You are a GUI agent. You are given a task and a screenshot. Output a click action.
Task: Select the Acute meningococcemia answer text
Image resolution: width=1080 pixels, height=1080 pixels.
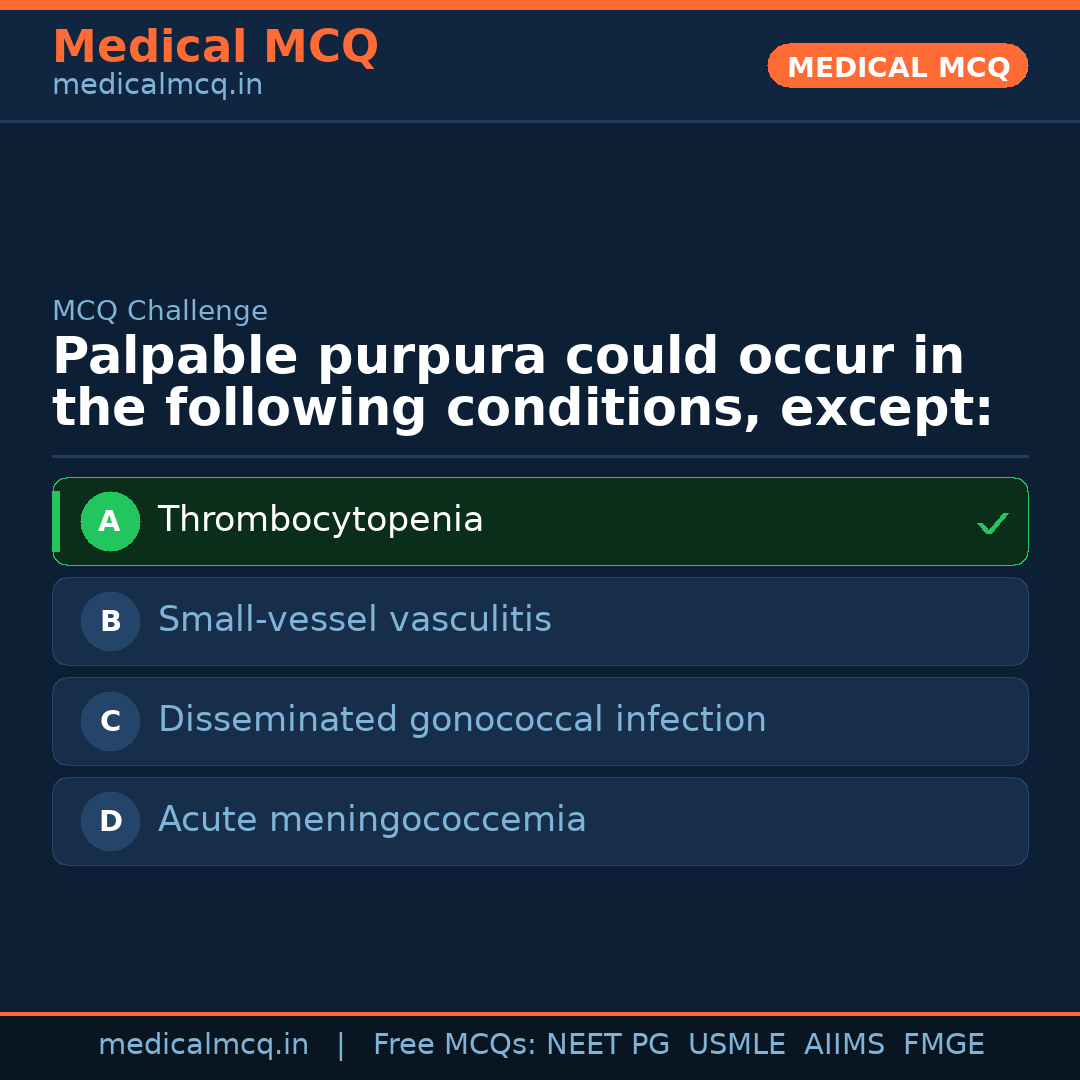click(372, 820)
